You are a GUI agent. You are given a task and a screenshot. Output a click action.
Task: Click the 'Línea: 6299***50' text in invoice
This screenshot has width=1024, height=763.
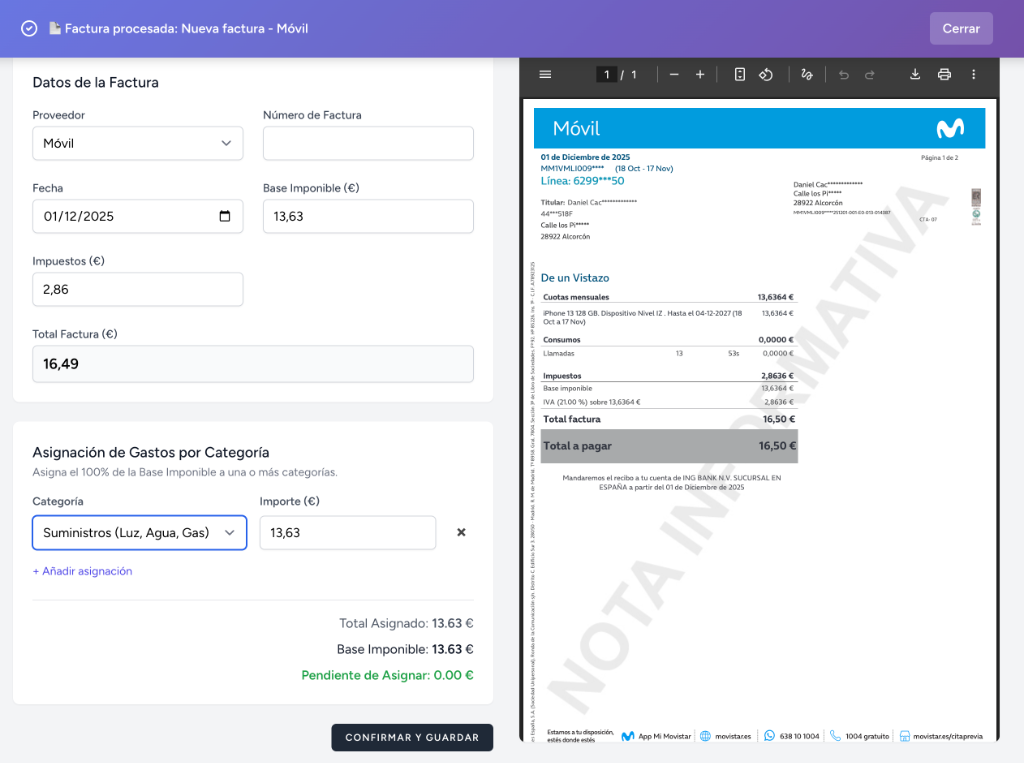[x=582, y=181]
